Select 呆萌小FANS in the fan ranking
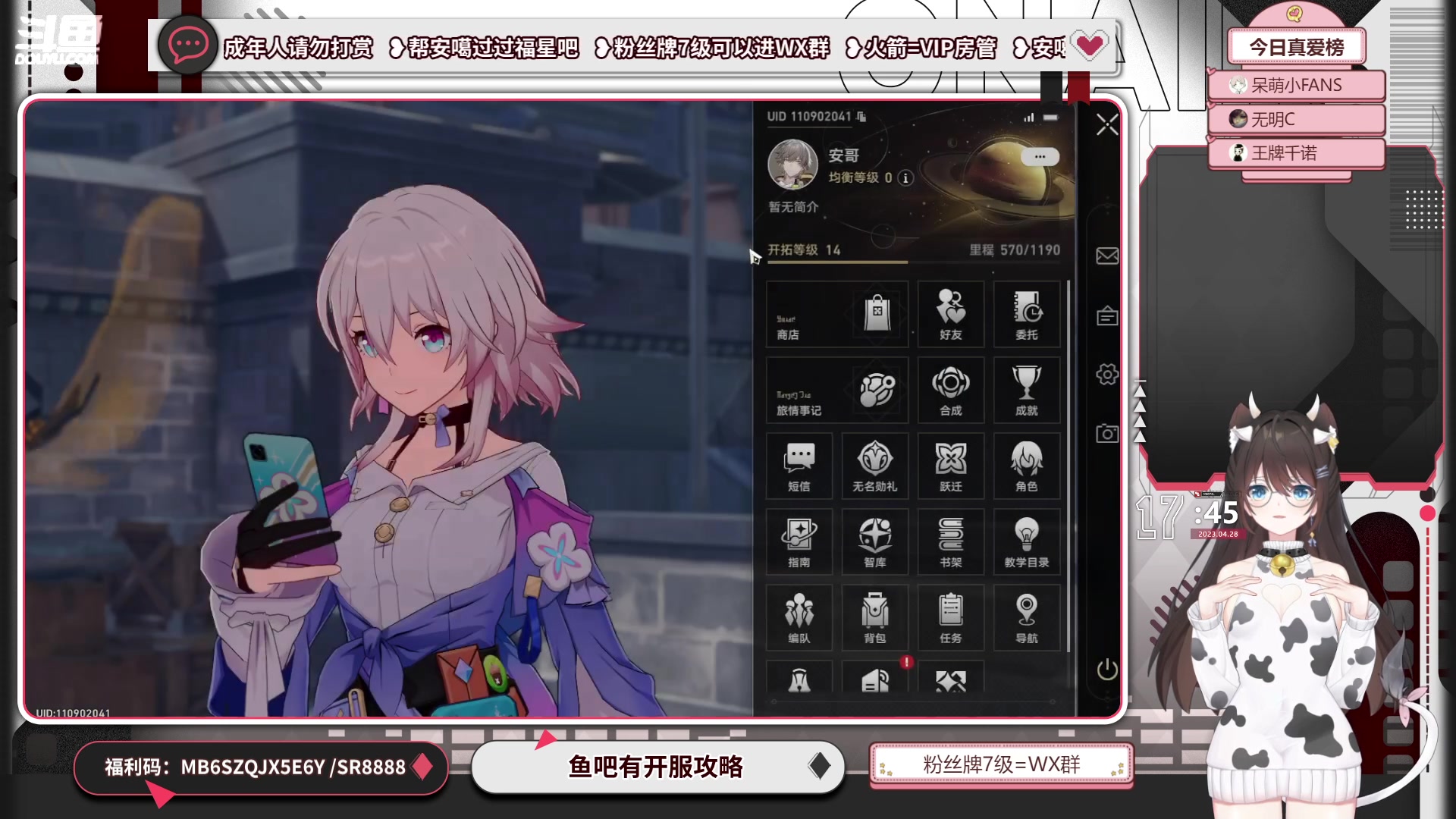 point(1296,86)
